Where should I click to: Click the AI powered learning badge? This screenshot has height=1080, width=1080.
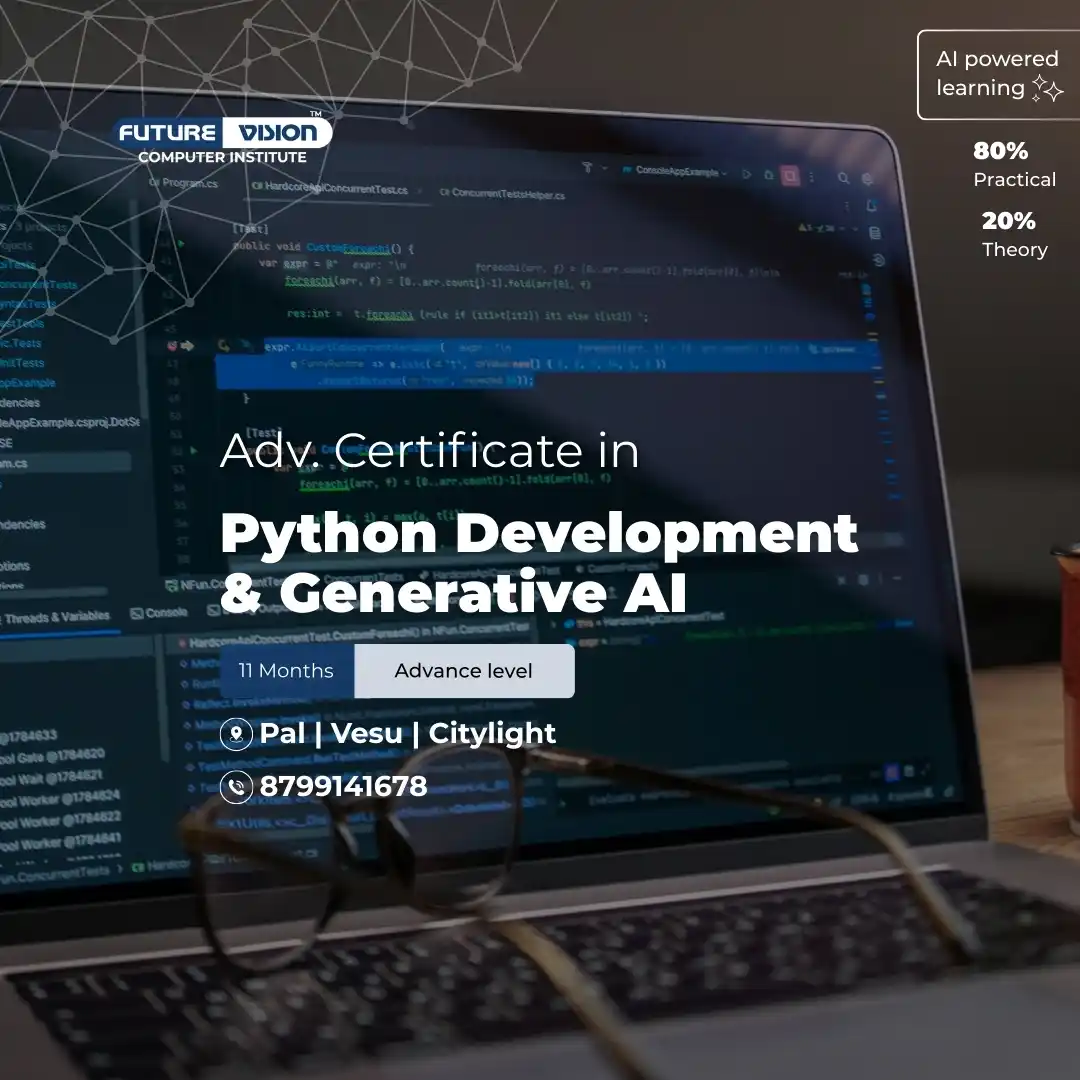point(999,74)
